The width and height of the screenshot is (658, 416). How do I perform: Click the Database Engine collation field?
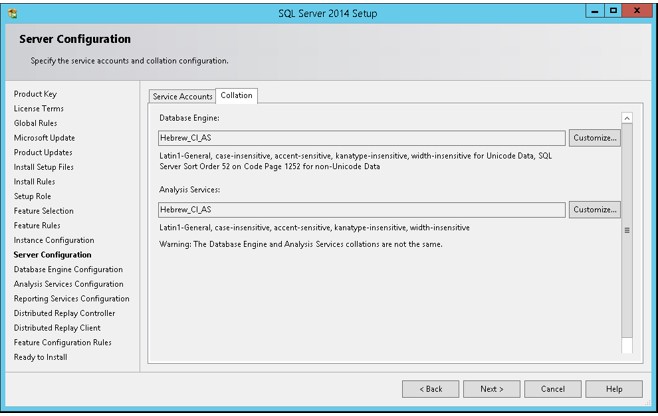(362, 138)
